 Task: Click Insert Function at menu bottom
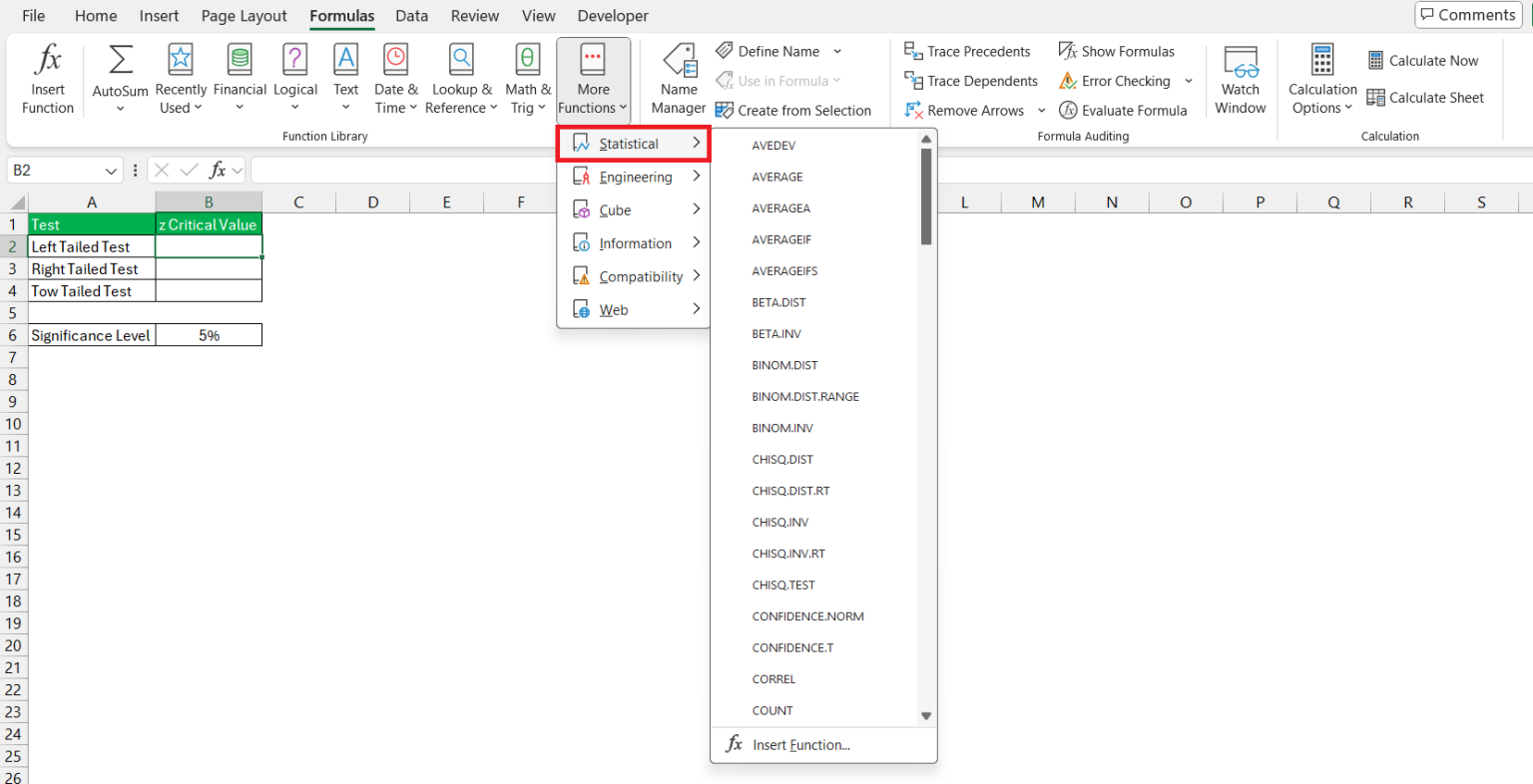point(800,745)
